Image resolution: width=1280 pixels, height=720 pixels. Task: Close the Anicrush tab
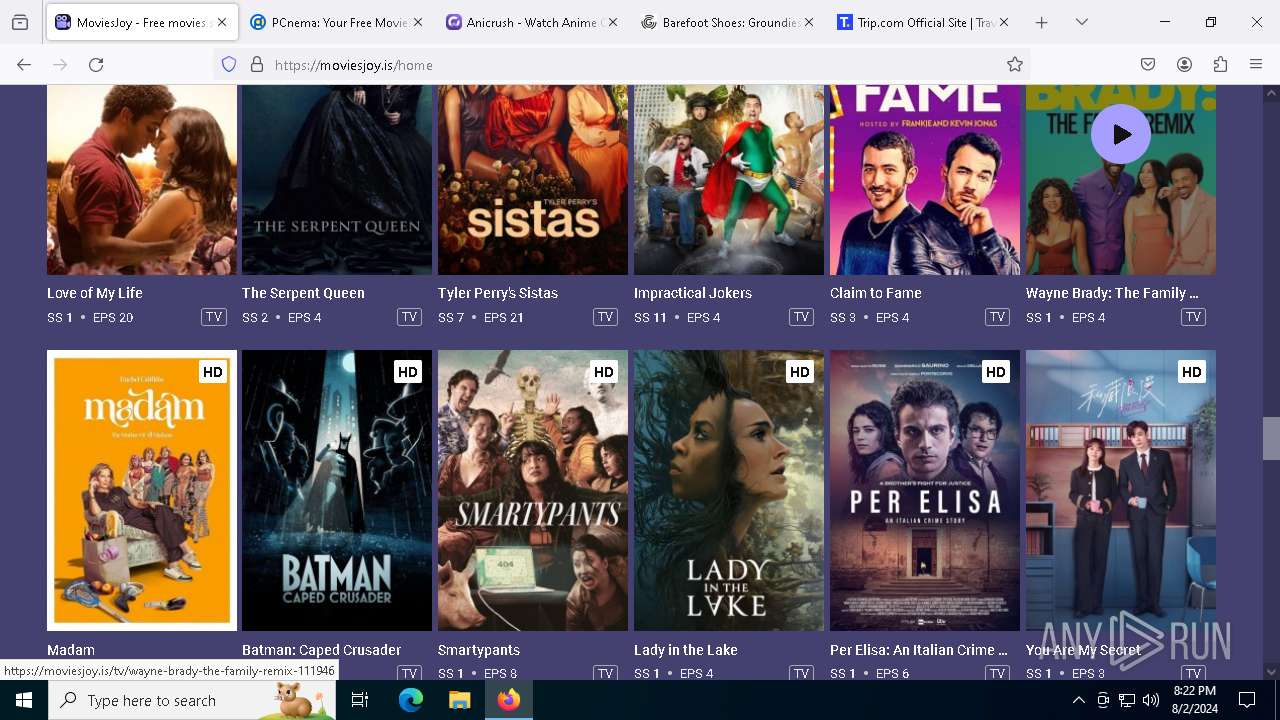tap(612, 22)
